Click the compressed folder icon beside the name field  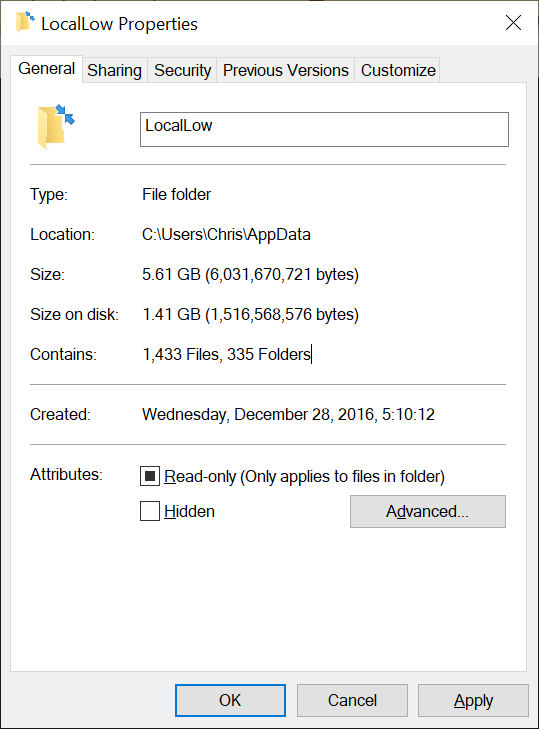(x=56, y=126)
